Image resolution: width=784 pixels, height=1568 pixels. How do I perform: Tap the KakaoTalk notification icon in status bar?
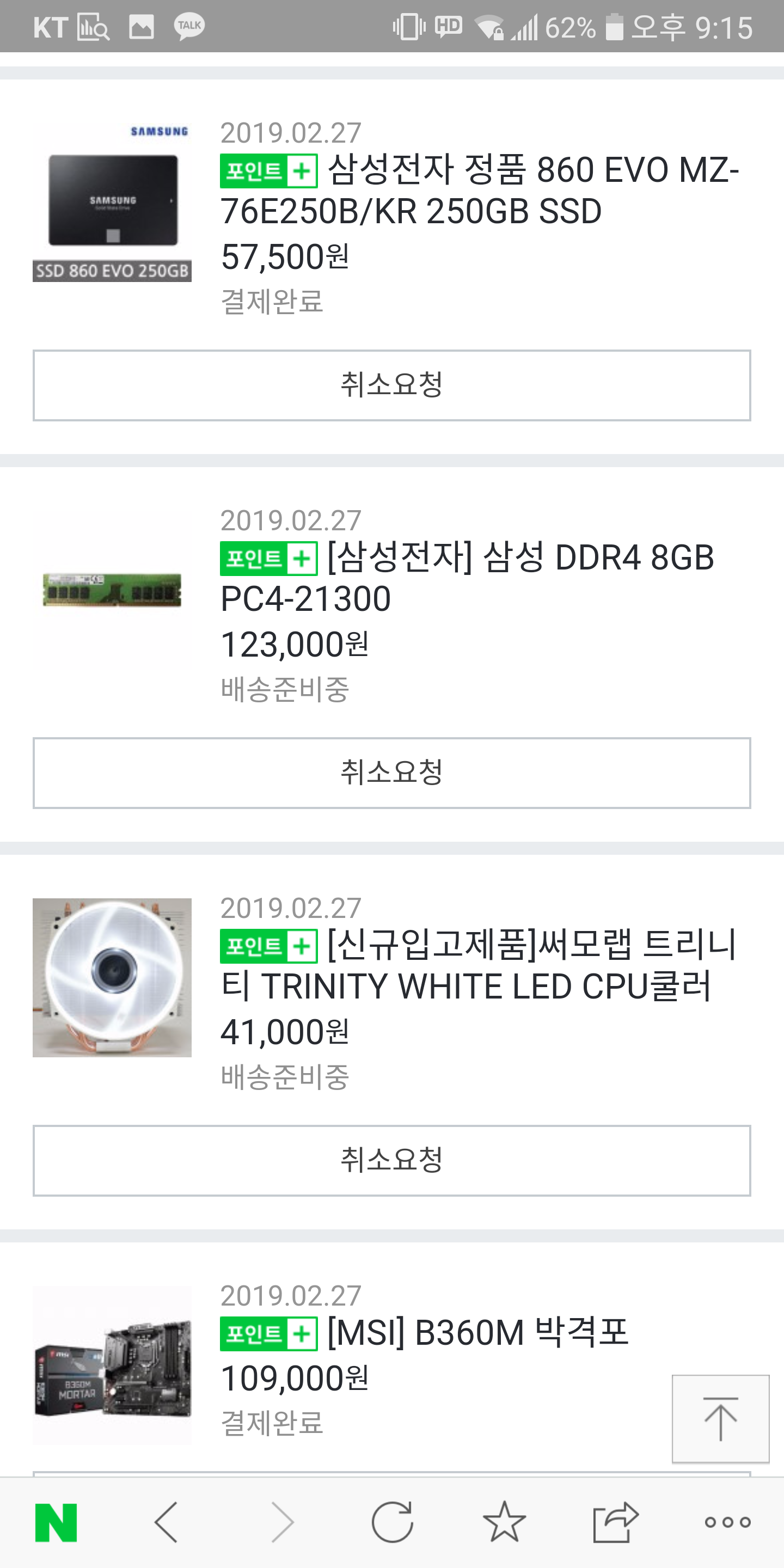pos(189,27)
